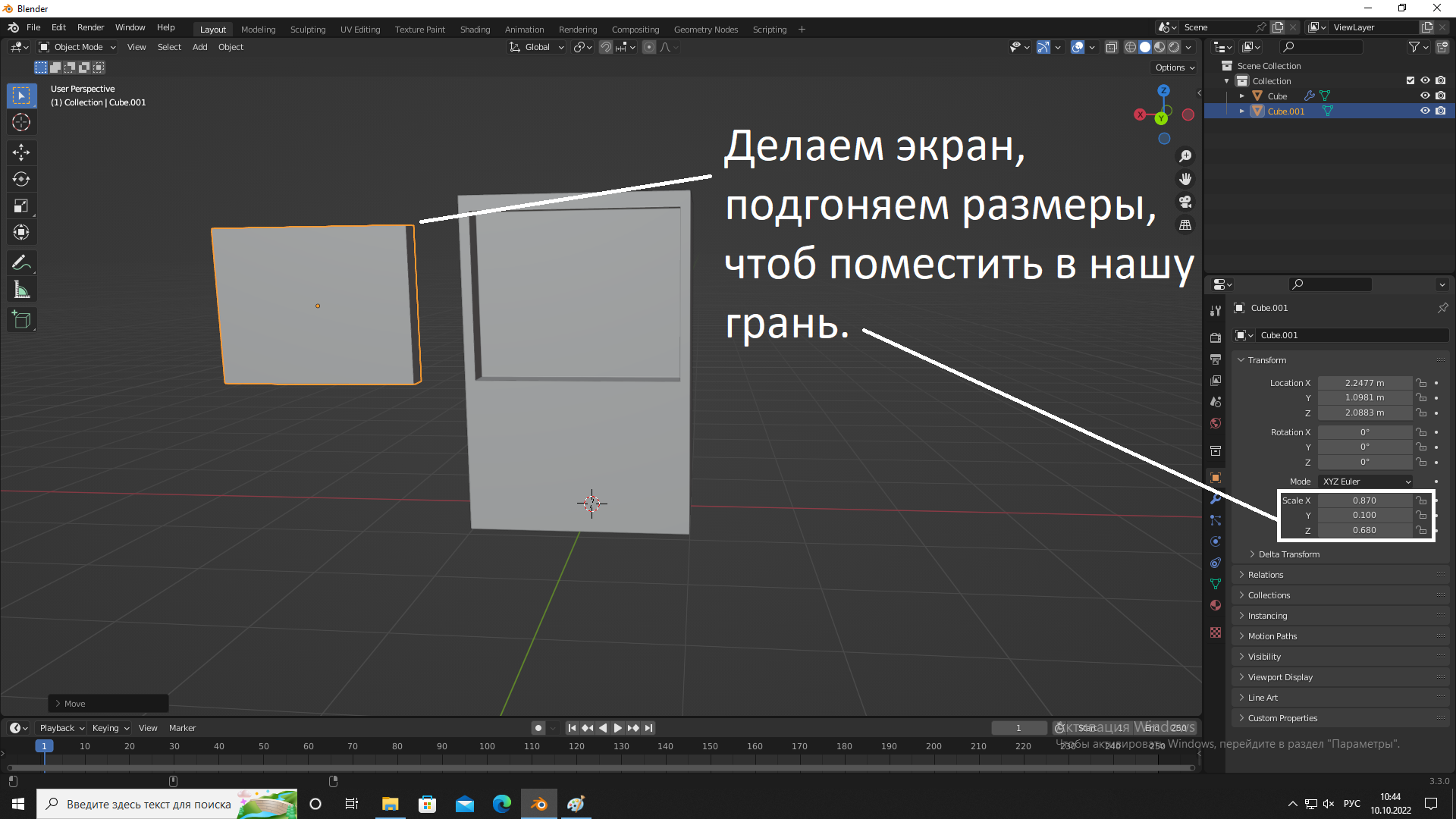Open the Modifier properties wrench tab
The image size is (1456, 819).
tap(1216, 499)
